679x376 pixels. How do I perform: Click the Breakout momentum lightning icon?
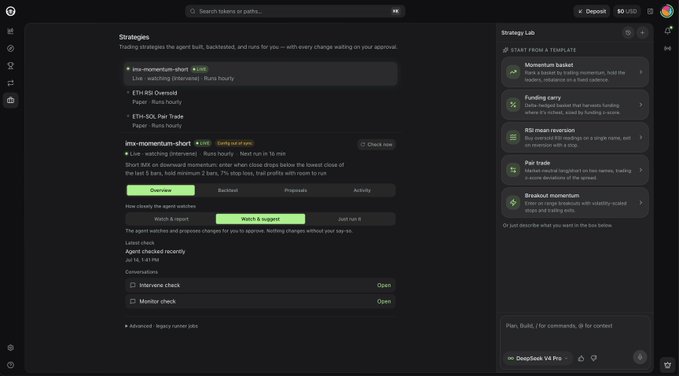(513, 203)
